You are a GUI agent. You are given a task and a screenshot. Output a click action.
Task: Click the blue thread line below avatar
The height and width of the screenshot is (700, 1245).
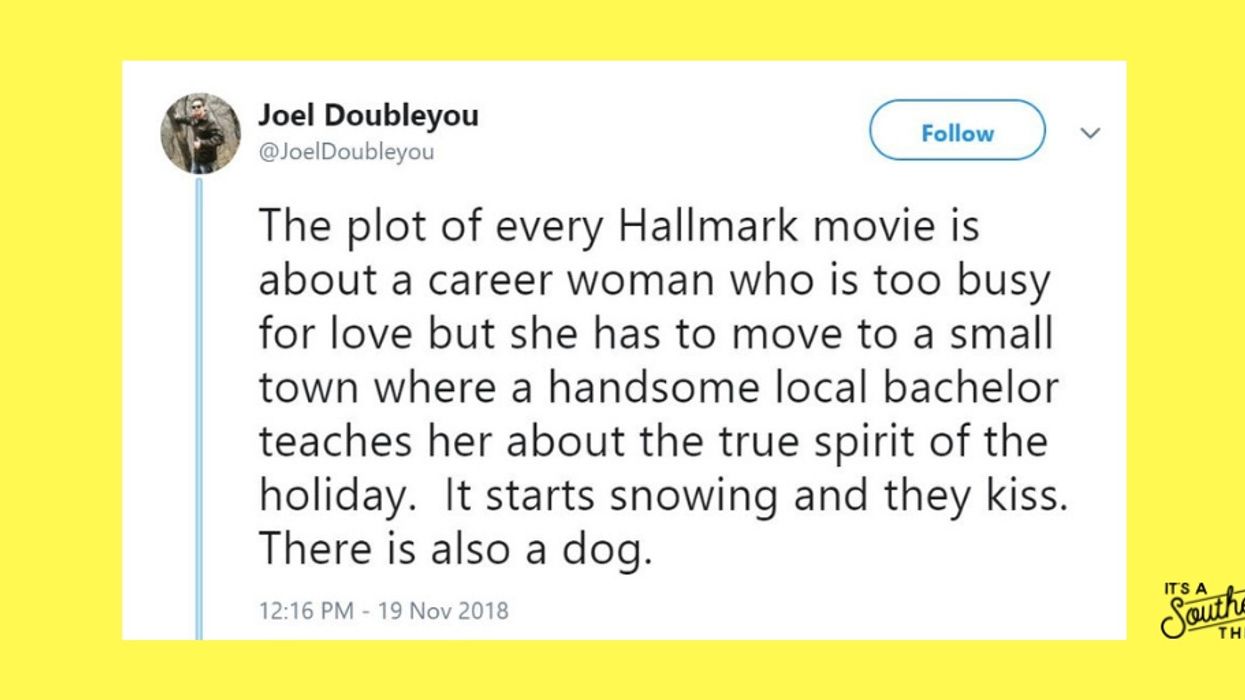198,400
